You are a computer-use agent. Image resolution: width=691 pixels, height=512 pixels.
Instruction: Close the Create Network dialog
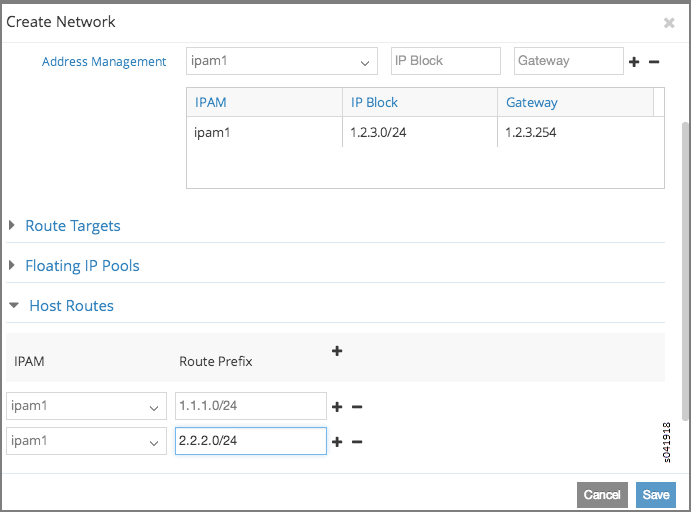tap(669, 22)
